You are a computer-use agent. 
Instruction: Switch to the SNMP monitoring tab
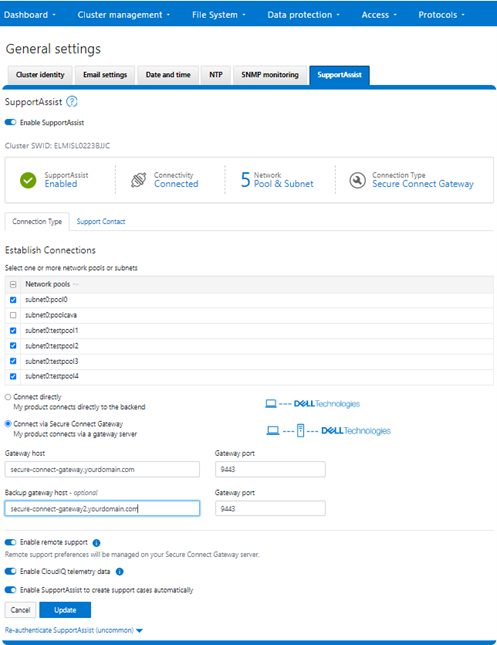coord(270,75)
